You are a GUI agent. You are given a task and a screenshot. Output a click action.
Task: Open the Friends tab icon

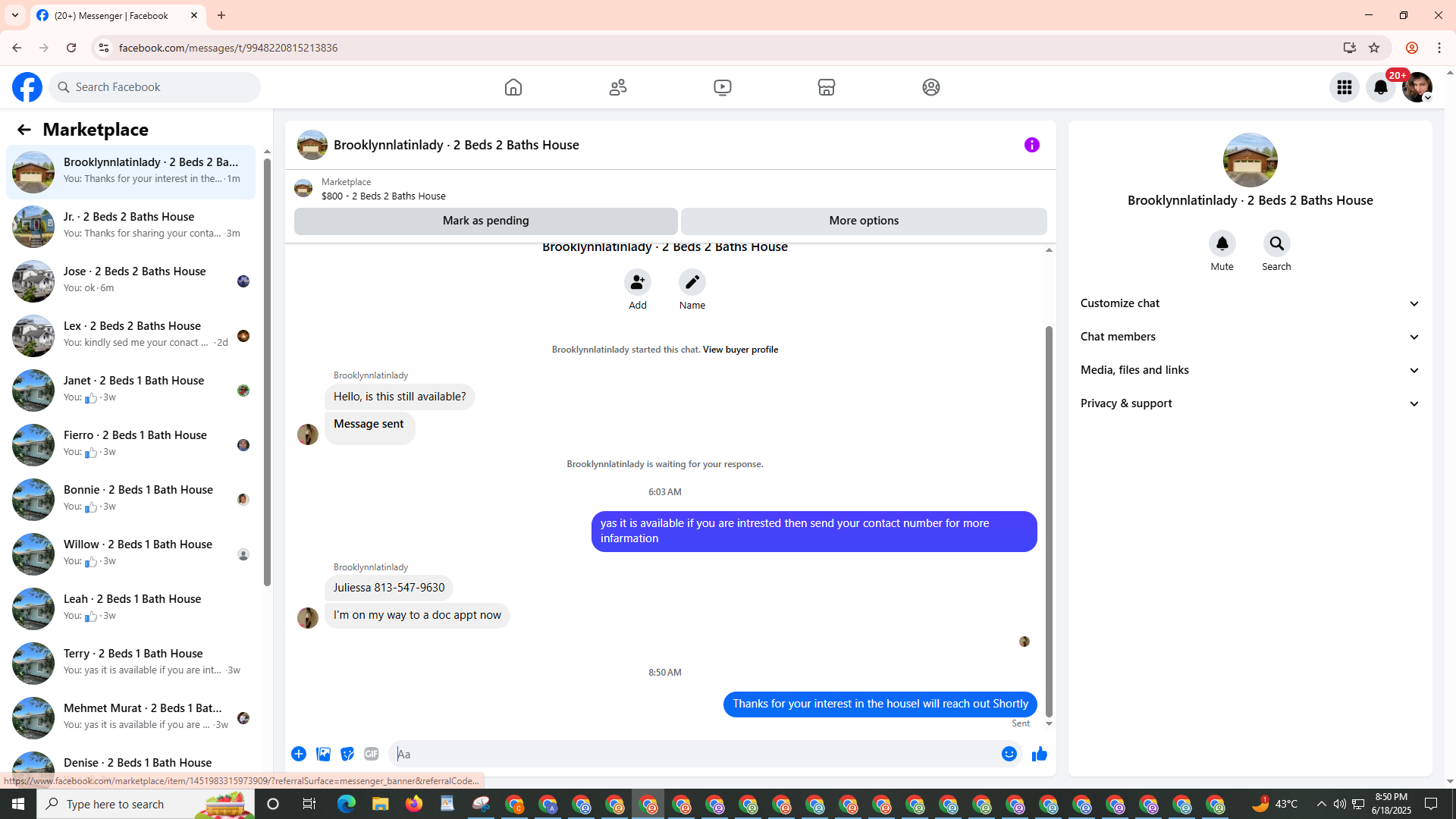coord(618,87)
